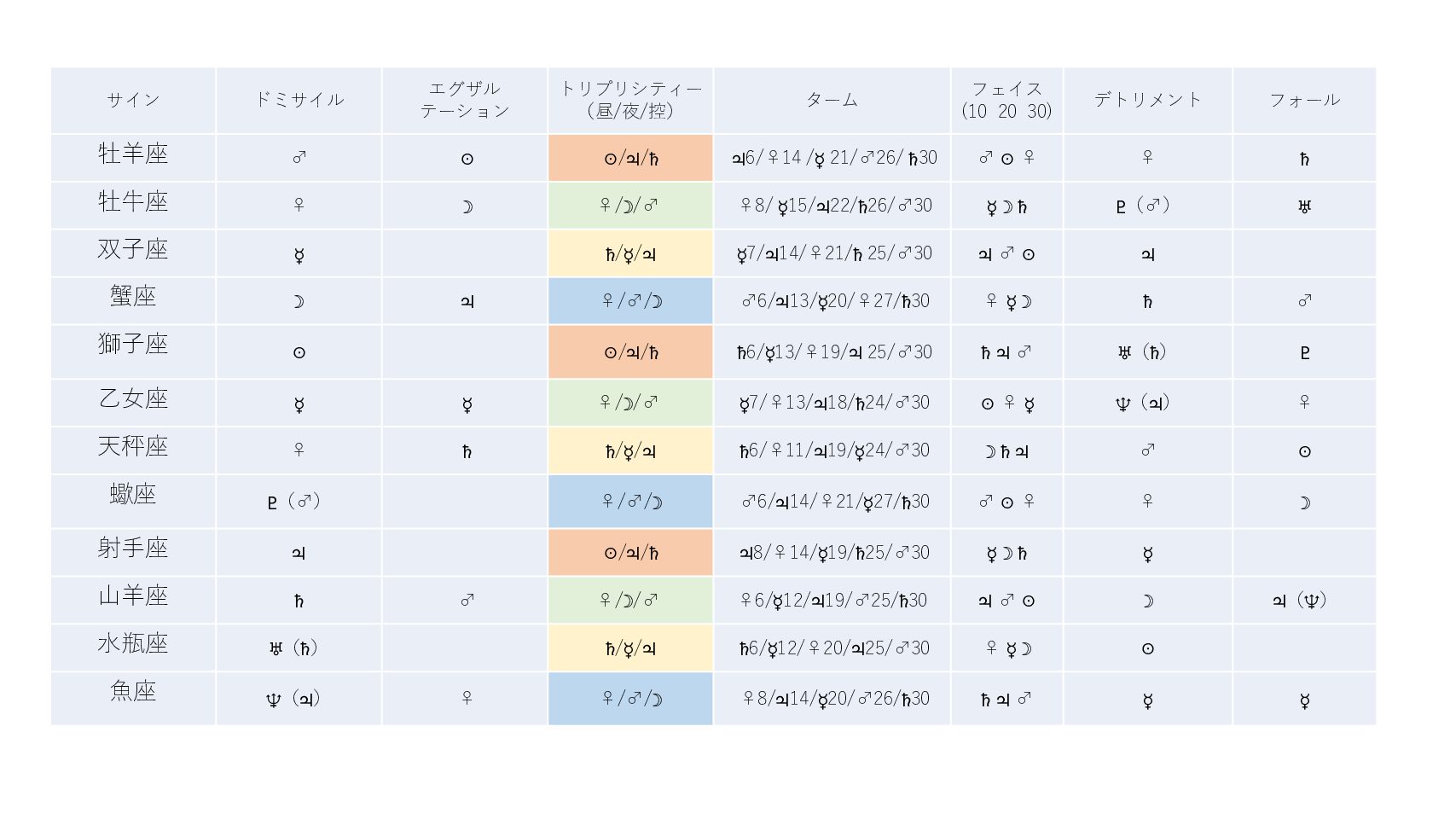Click the 山羊座 sign cell
Screen dimensions: 1456x819
pyautogui.click(x=133, y=601)
